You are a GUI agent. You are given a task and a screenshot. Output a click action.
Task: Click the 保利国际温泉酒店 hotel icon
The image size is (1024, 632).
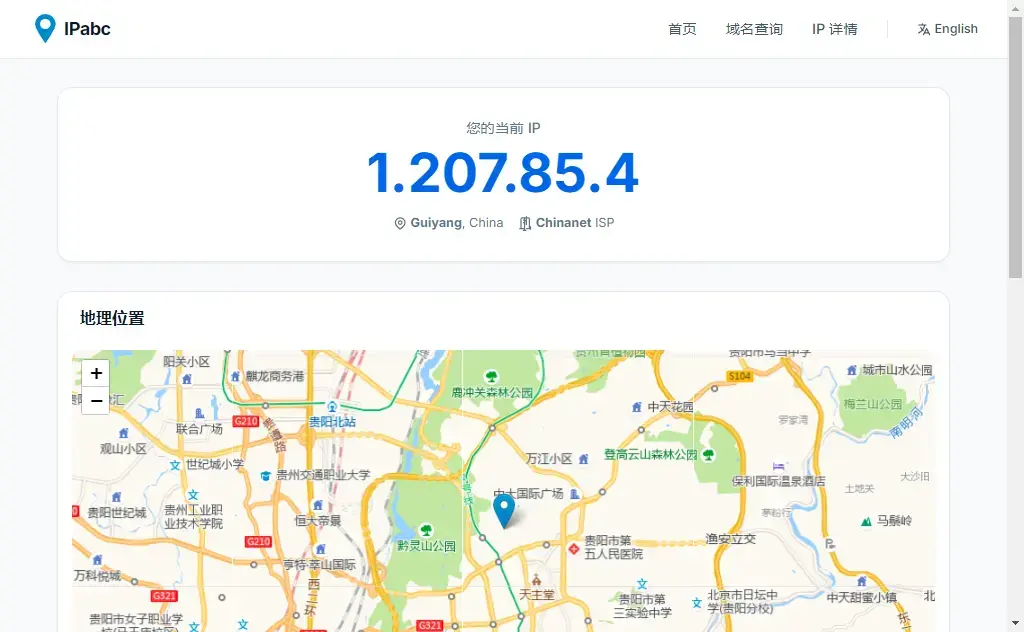778,466
